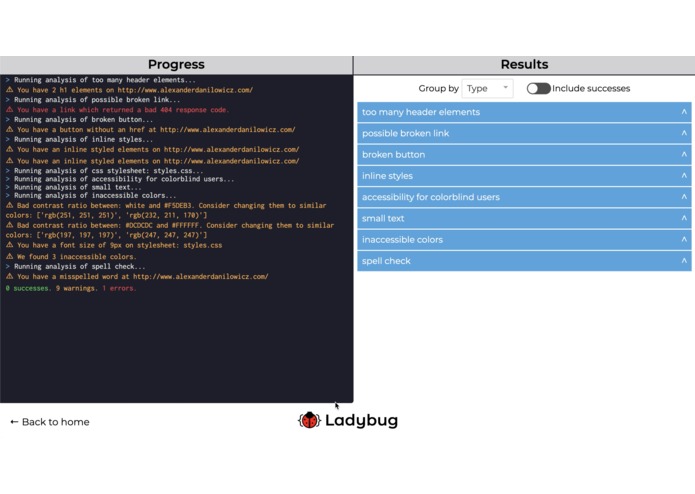Click the Ladybug logo icon
This screenshot has width=695, height=494.
pos(309,420)
